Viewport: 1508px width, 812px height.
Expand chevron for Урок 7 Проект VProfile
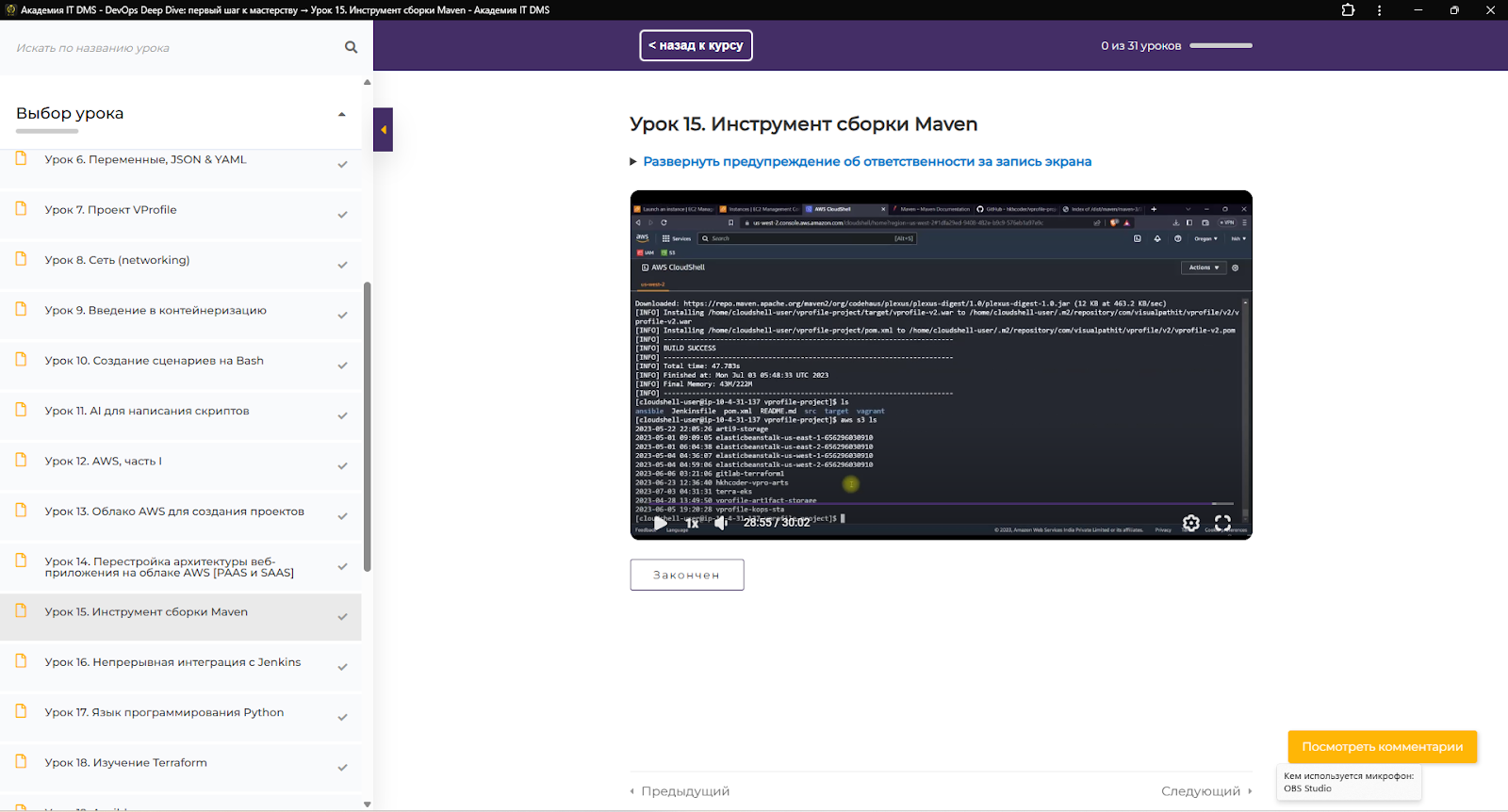343,215
